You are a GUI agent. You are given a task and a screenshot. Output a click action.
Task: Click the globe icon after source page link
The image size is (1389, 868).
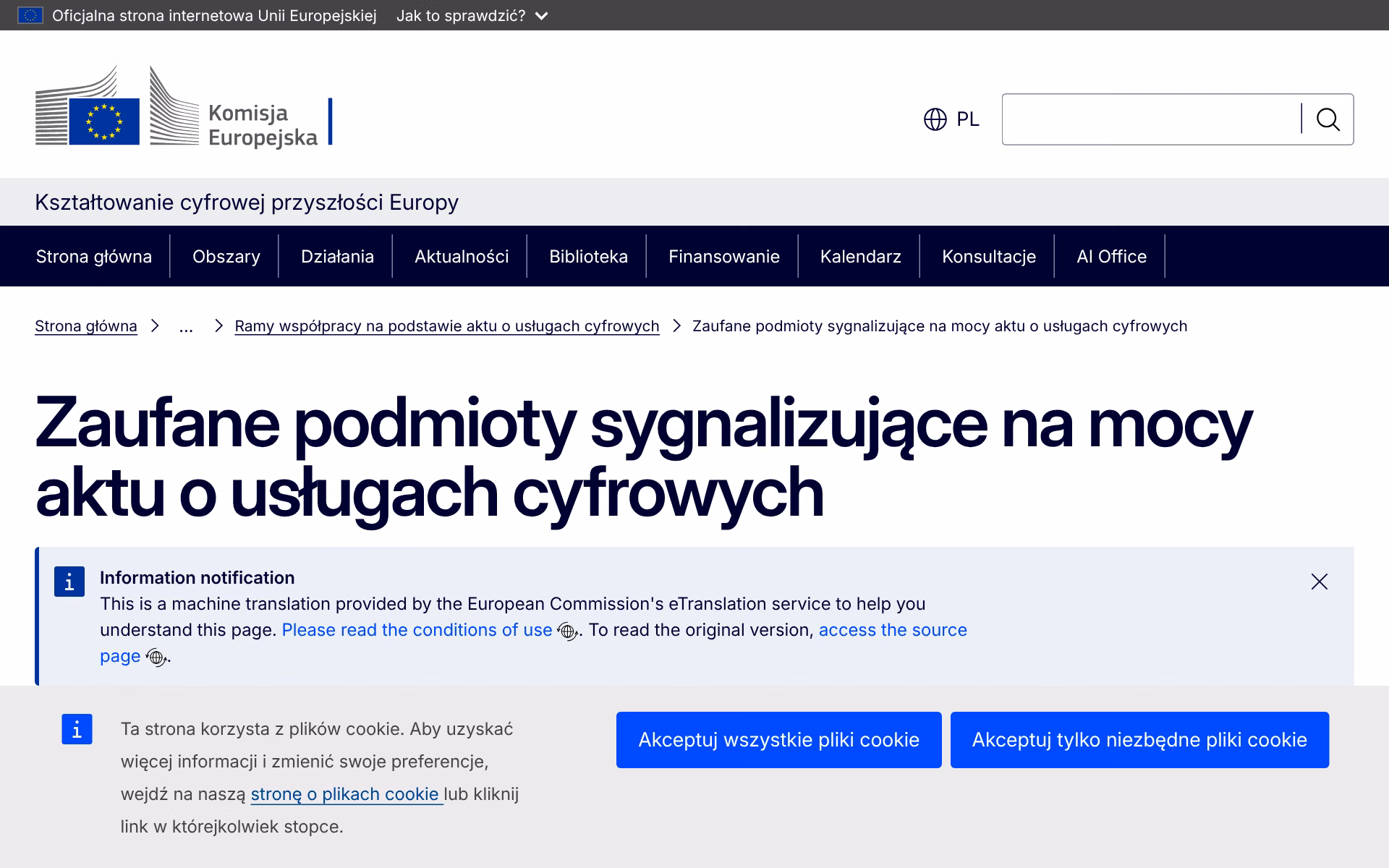pyautogui.click(x=156, y=658)
